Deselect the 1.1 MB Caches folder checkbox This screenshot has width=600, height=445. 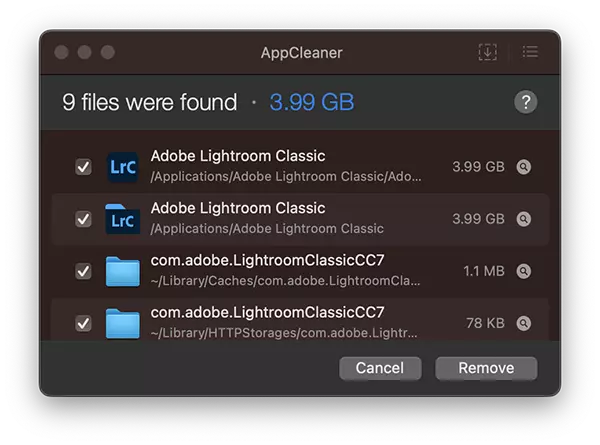83,271
